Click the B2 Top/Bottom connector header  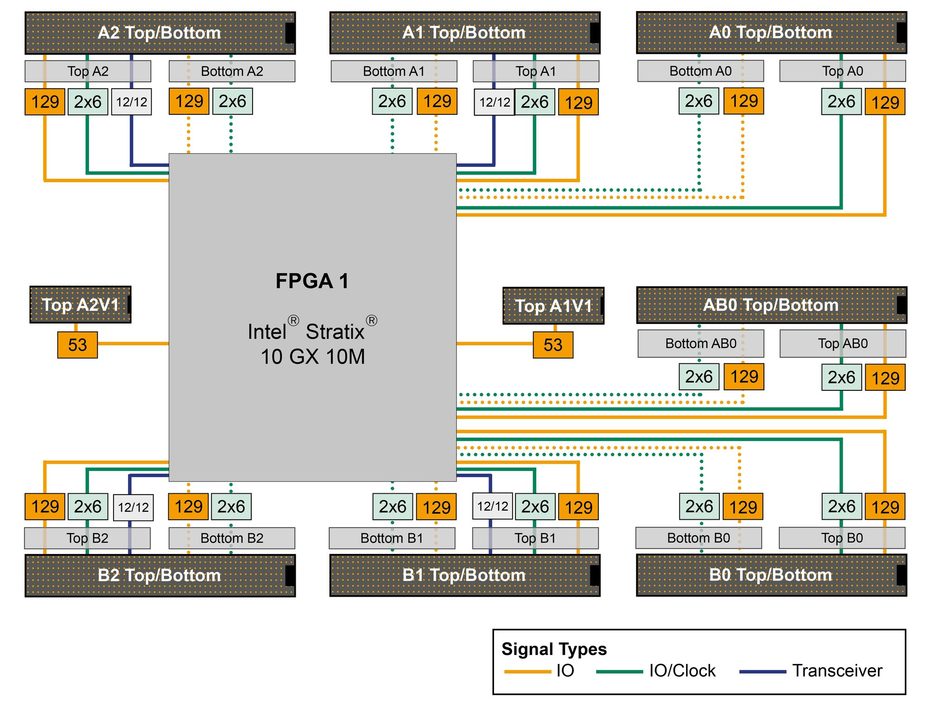coord(160,575)
